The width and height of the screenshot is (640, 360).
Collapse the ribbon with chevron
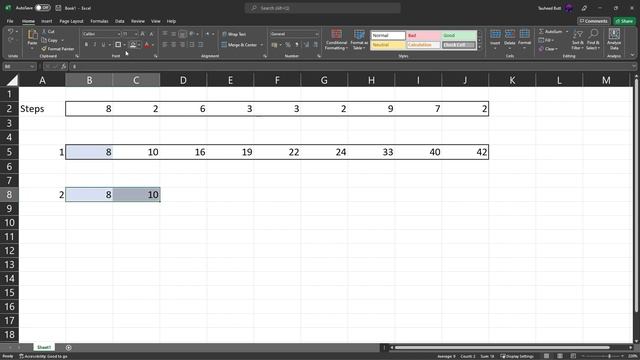[x=632, y=55]
